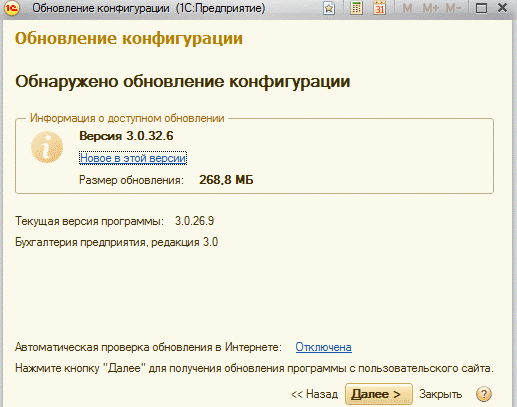
Task: Go back with '<< Назад' button
Action: click(x=314, y=394)
